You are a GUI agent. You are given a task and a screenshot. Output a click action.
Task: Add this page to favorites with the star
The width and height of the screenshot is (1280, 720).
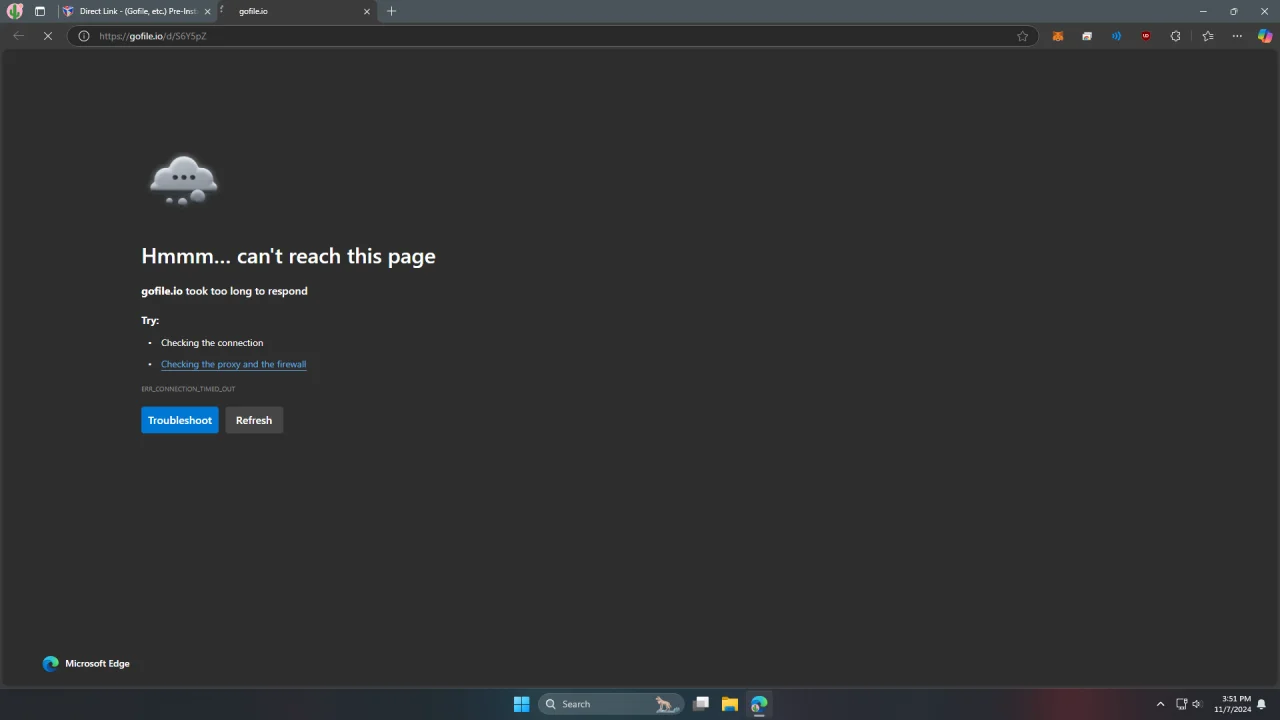(1022, 36)
